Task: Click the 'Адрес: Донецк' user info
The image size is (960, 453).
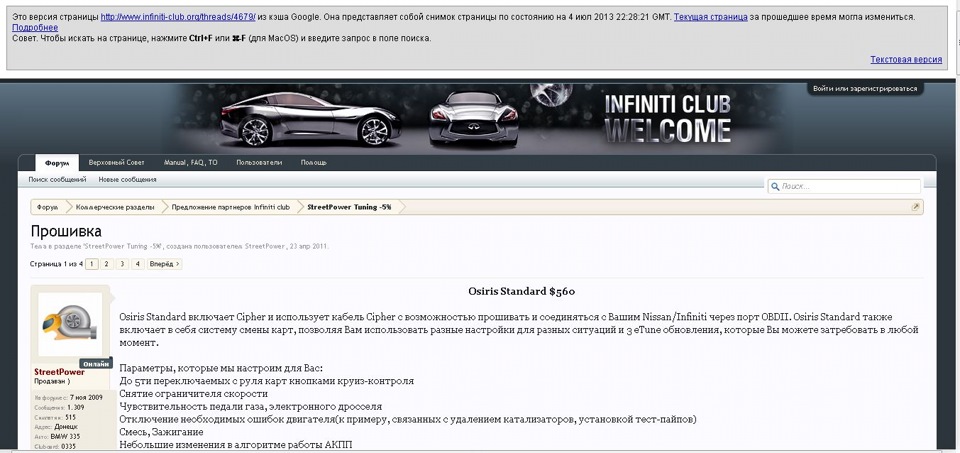Action: pyautogui.click(x=56, y=427)
